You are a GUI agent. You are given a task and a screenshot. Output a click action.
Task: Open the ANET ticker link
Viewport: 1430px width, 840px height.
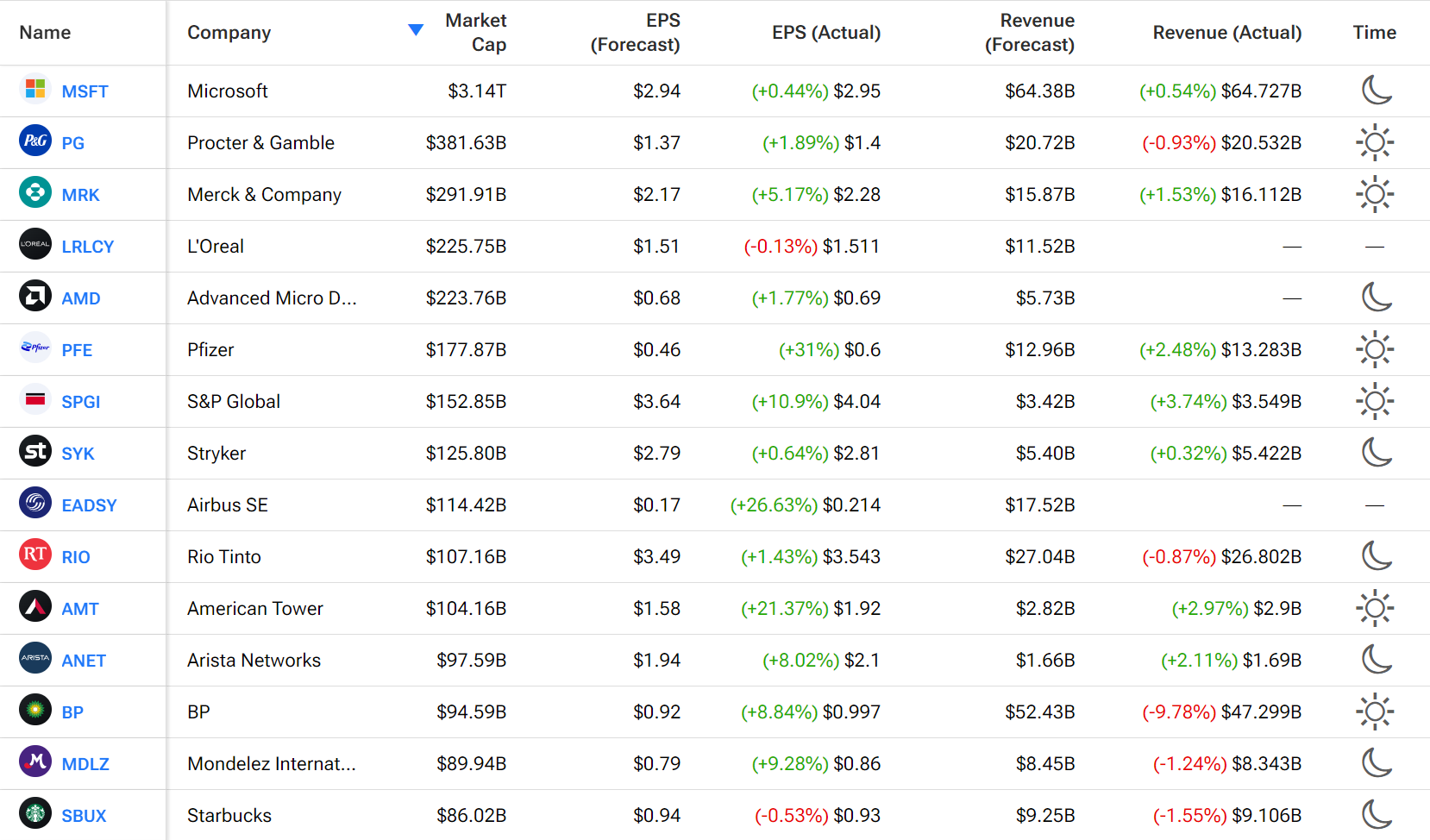84,661
